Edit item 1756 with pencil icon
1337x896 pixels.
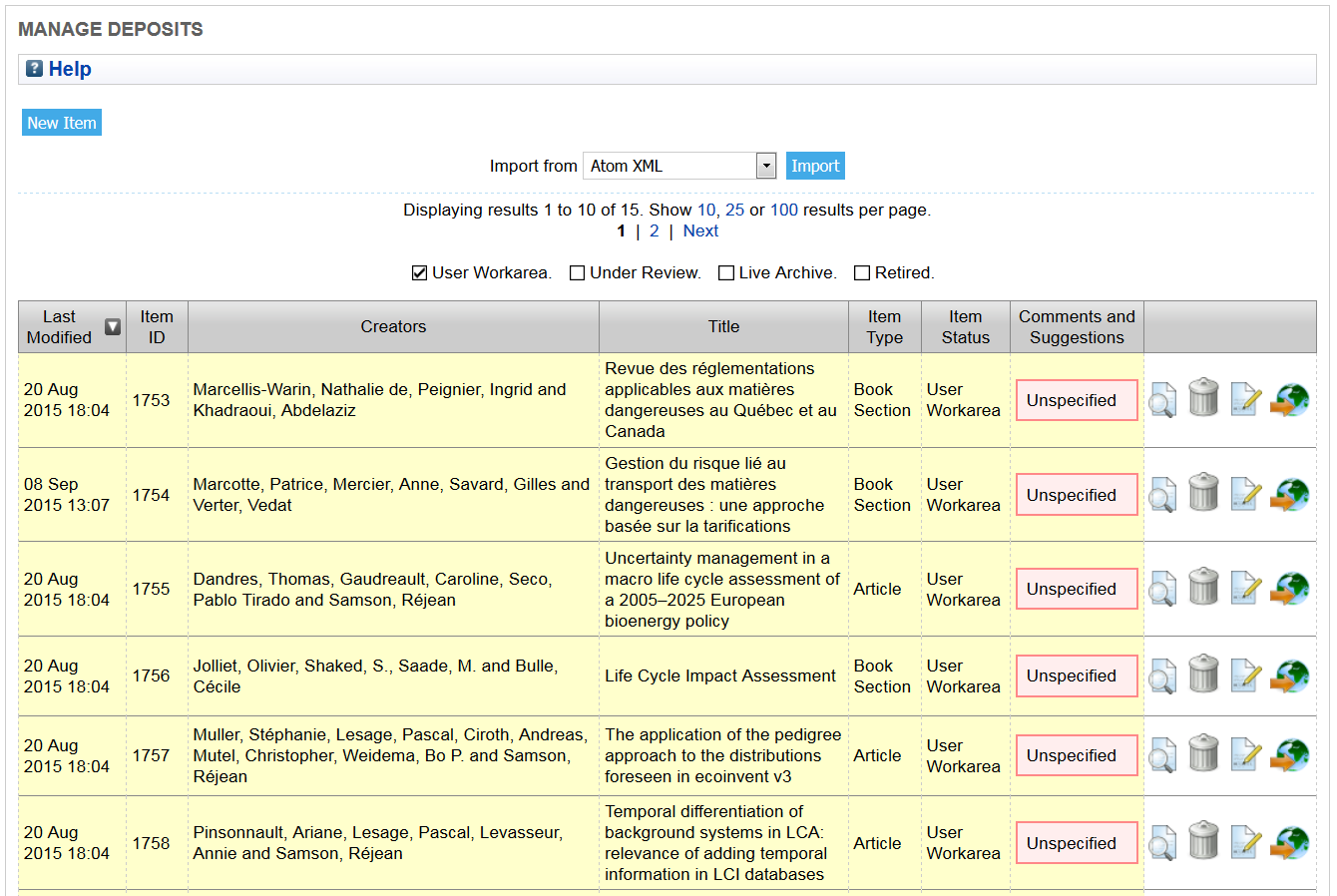pyautogui.click(x=1245, y=674)
